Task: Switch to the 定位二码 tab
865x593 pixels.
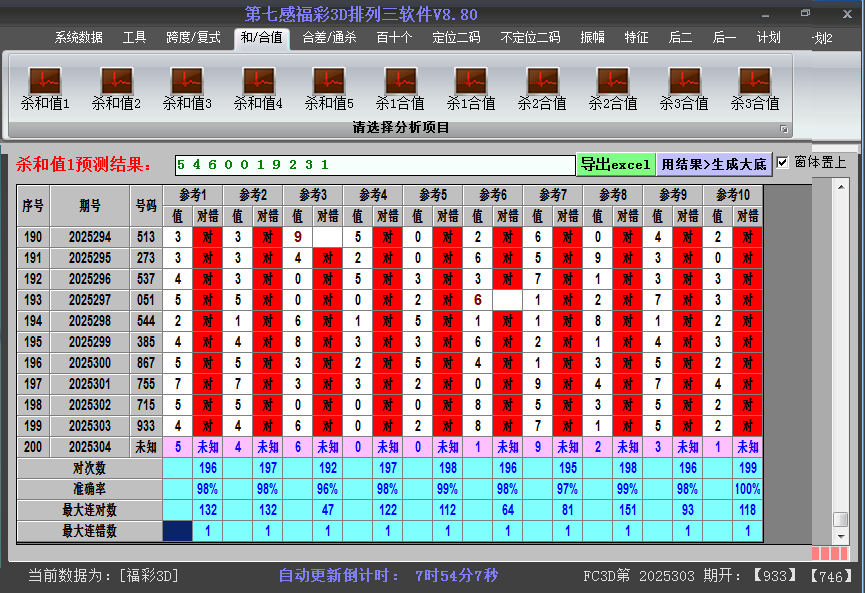Action: point(455,38)
